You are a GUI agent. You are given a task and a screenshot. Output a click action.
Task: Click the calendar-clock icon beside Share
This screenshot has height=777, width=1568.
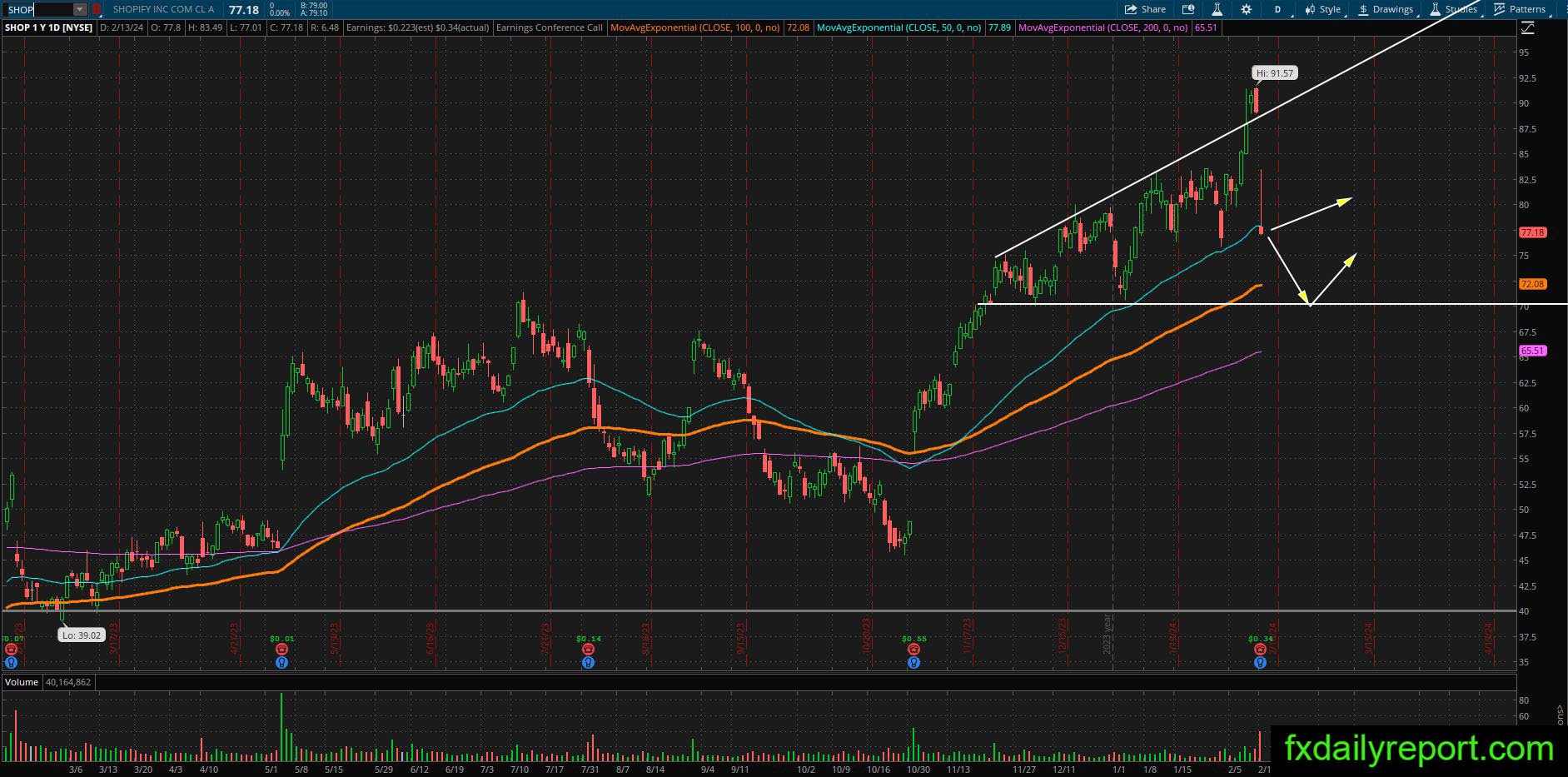coord(1188,9)
